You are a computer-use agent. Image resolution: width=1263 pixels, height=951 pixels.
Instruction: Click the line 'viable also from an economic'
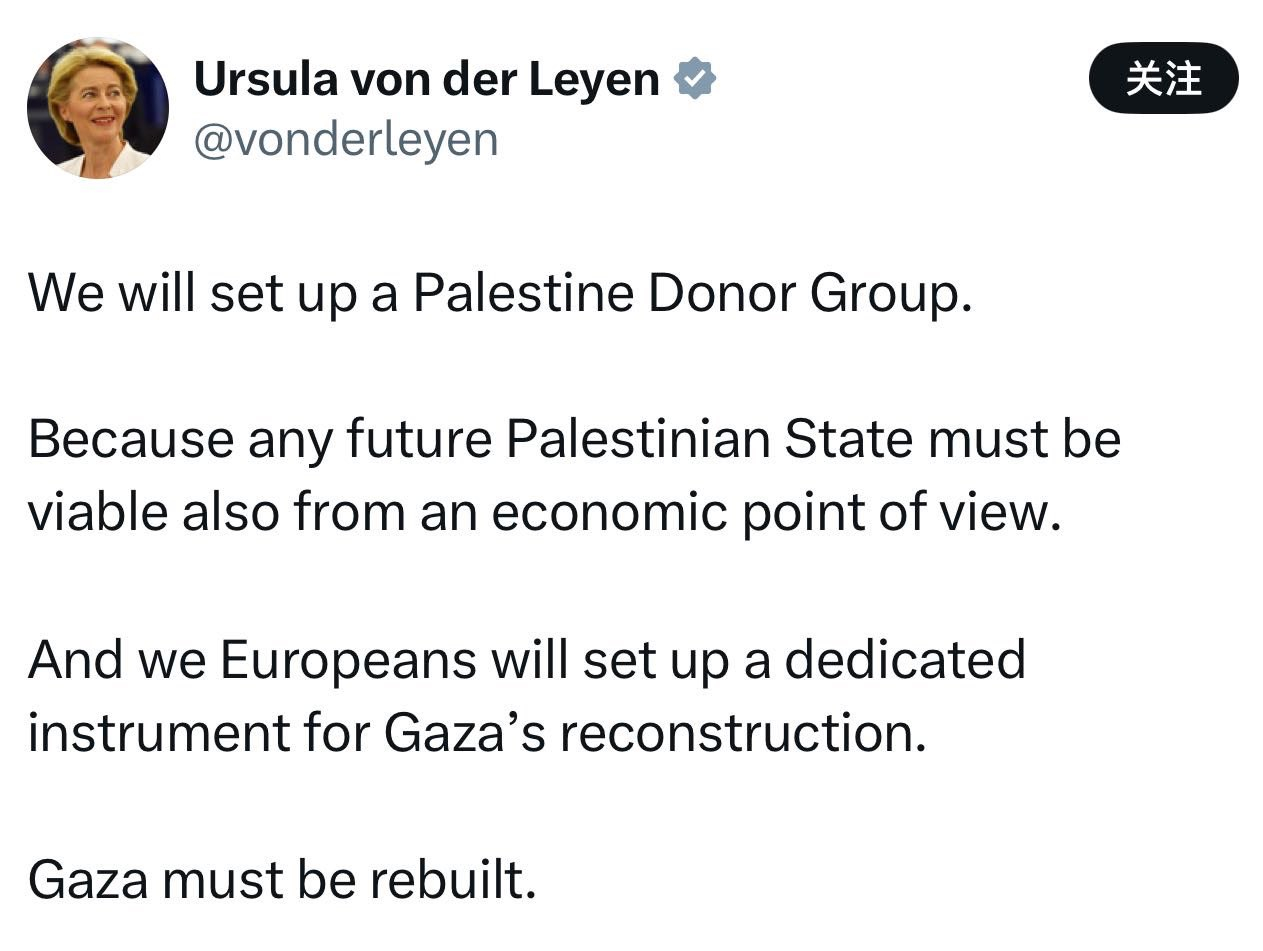click(544, 514)
